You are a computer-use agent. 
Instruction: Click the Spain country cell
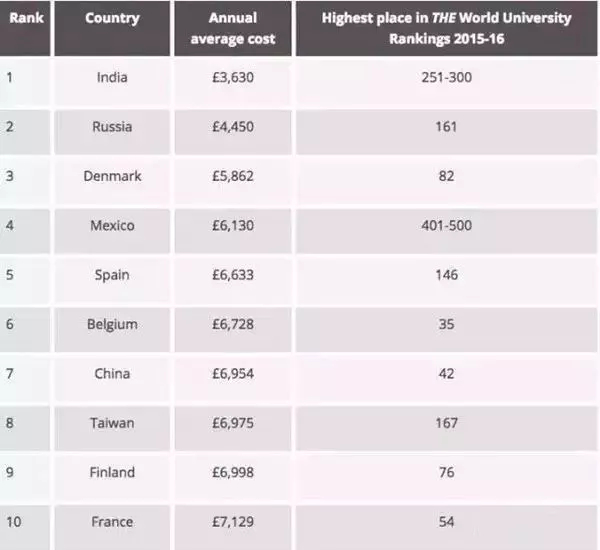click(112, 275)
